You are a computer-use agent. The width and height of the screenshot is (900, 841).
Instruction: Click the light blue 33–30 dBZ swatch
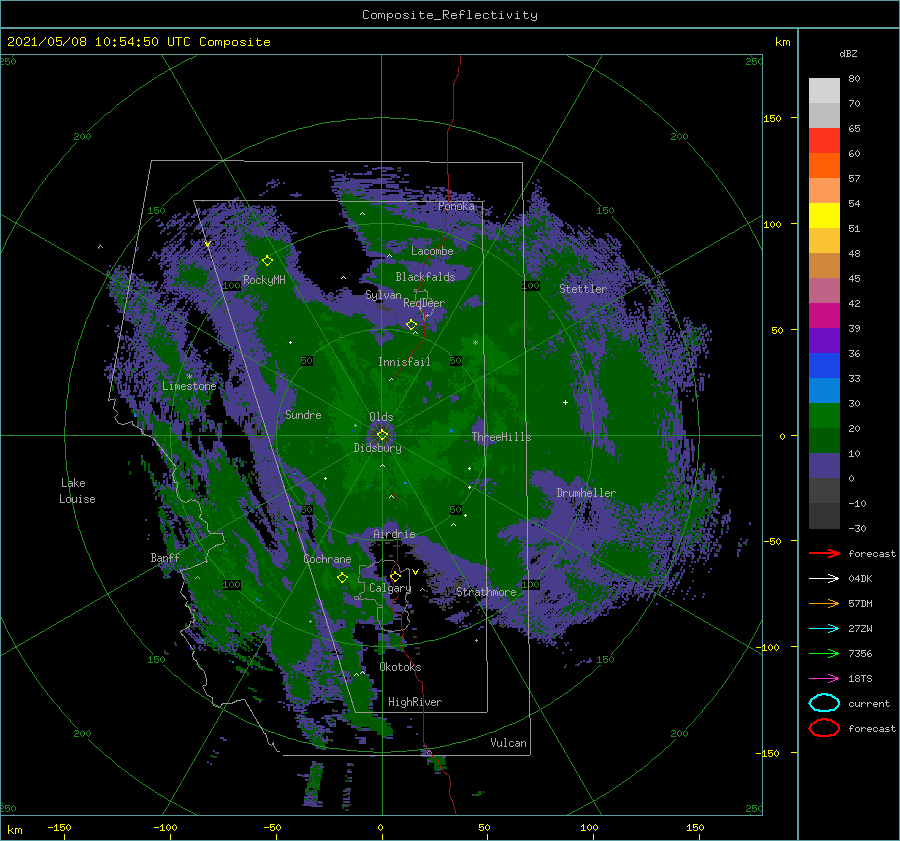tap(824, 391)
